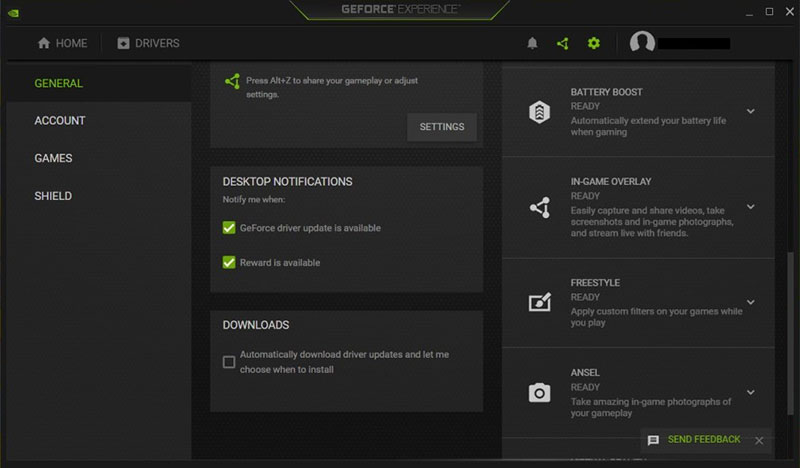Screen dimensions: 800x468
Task: Maximize the GeForce Experience window
Action: click(769, 12)
